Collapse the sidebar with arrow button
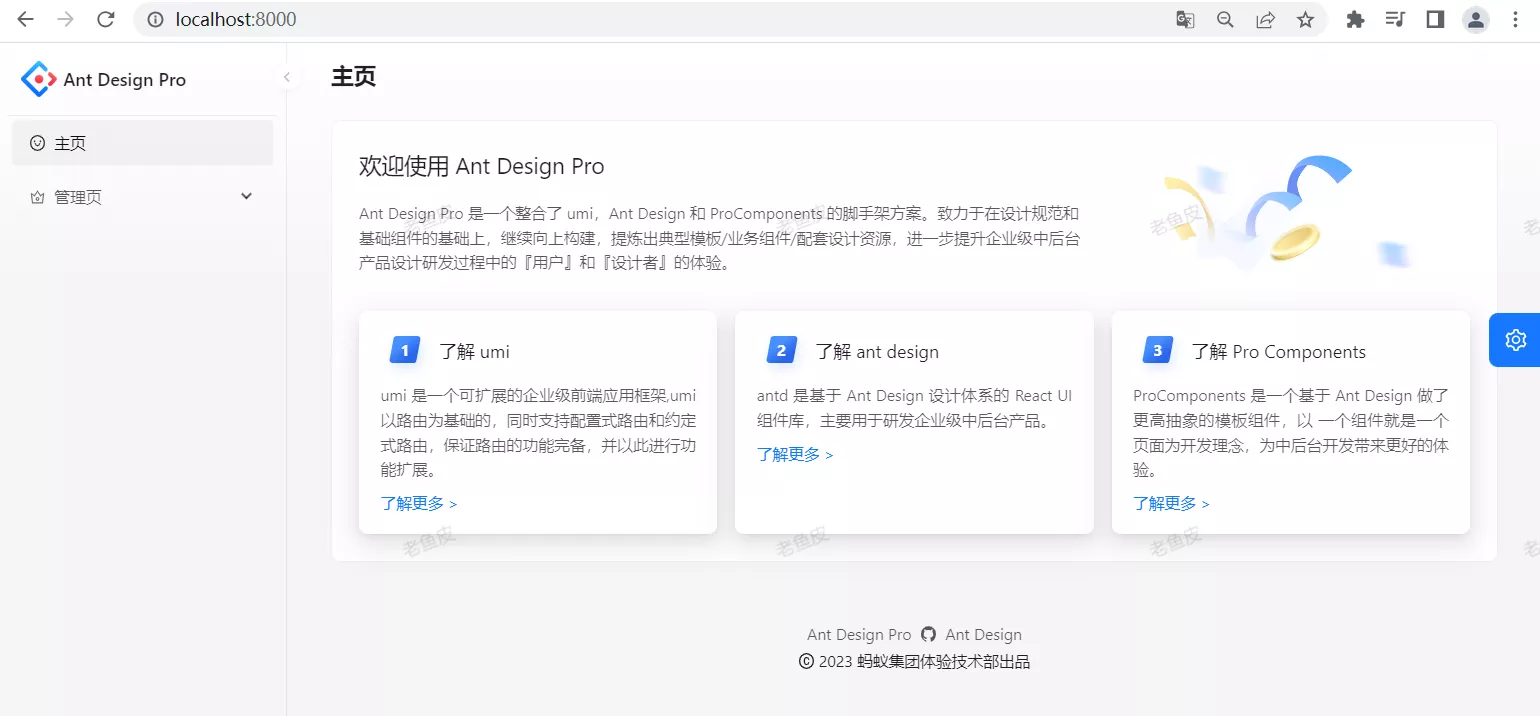This screenshot has height=716, width=1540. [x=287, y=77]
